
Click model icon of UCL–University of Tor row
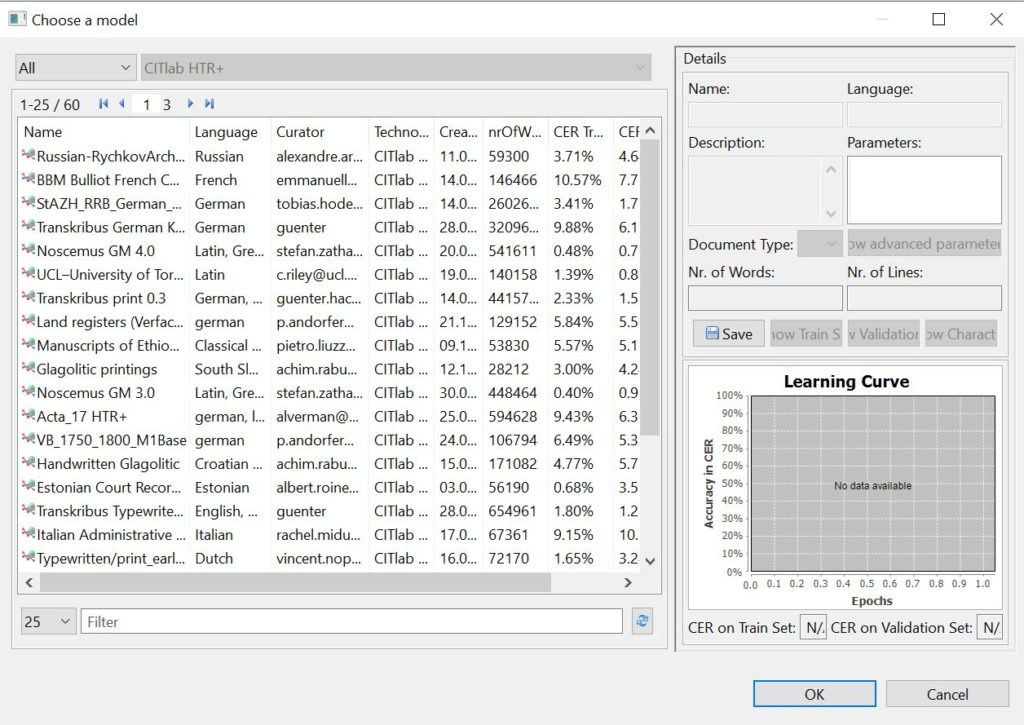[x=28, y=274]
